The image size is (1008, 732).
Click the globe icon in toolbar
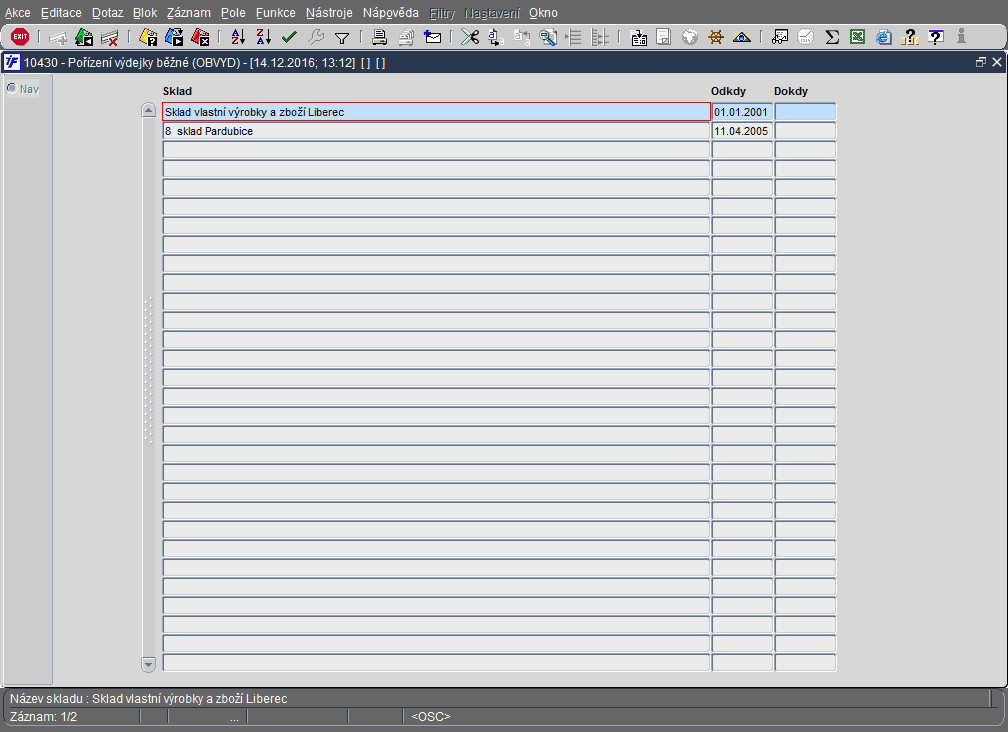pyautogui.click(x=690, y=37)
